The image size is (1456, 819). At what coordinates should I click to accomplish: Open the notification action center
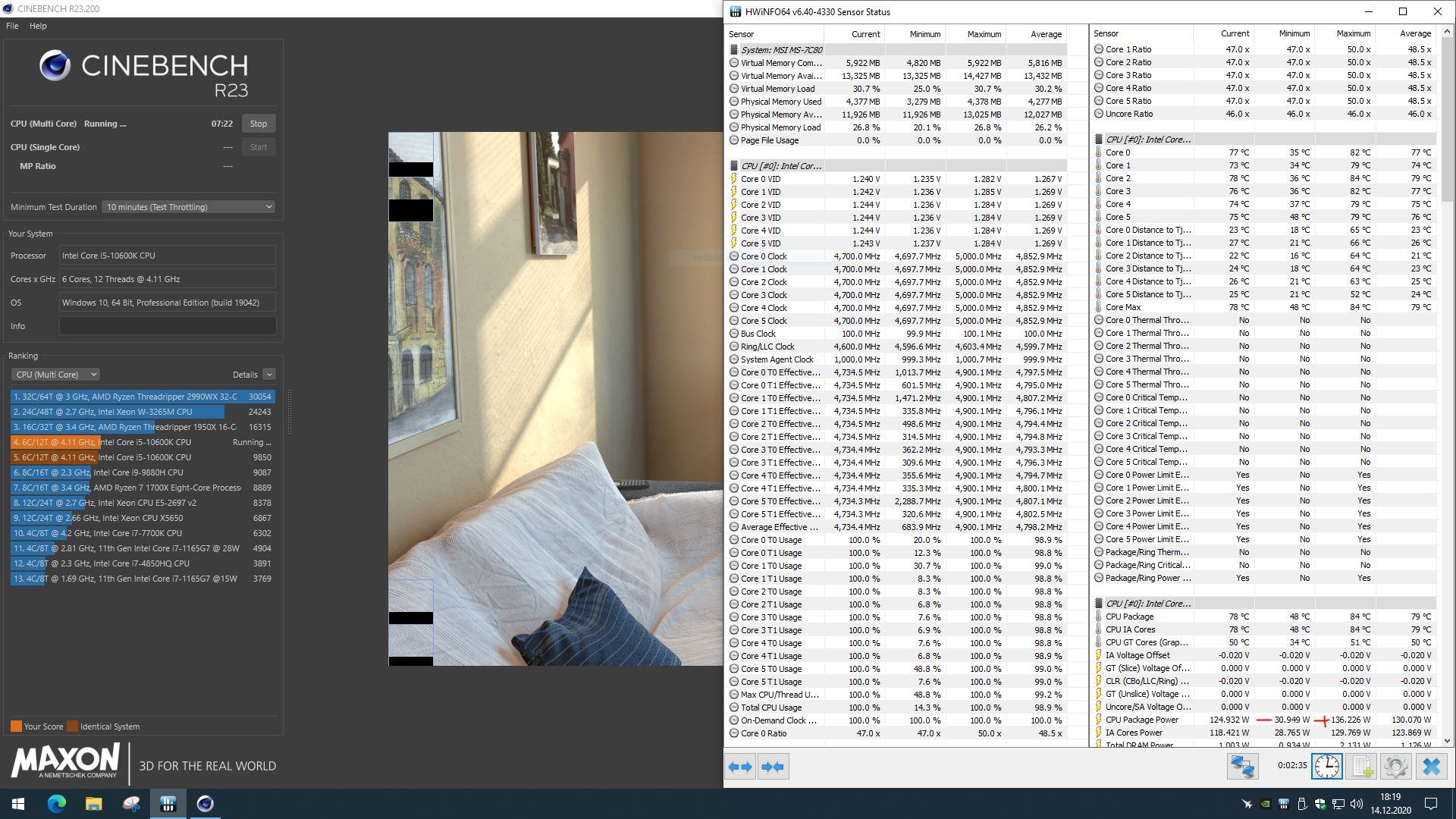[x=1431, y=804]
